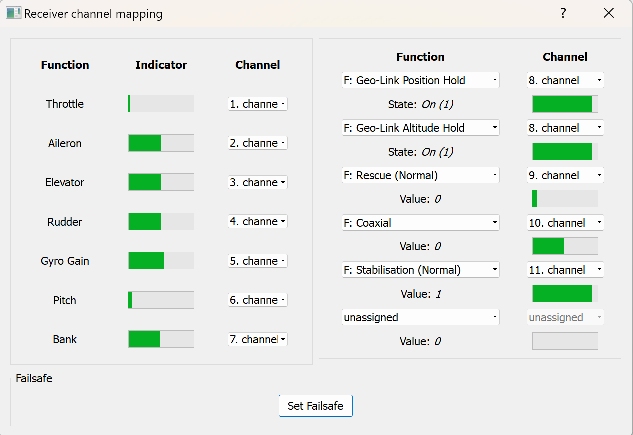
Task: Click the Gyro Gain indicator bar
Action: [161, 261]
